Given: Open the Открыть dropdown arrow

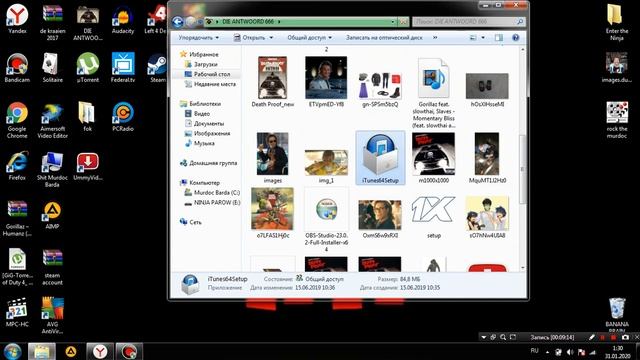Looking at the screenshot, I should [271, 38].
